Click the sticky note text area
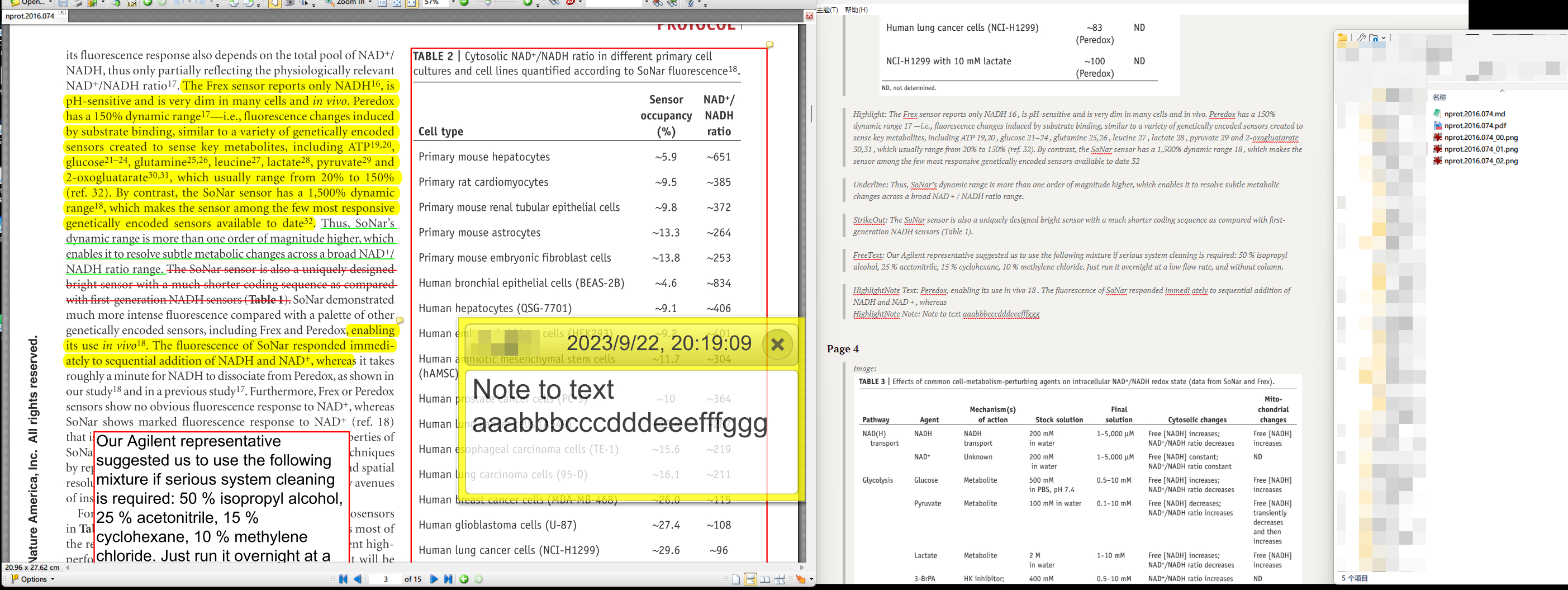Viewport: 1568px width, 590px height. 631,432
